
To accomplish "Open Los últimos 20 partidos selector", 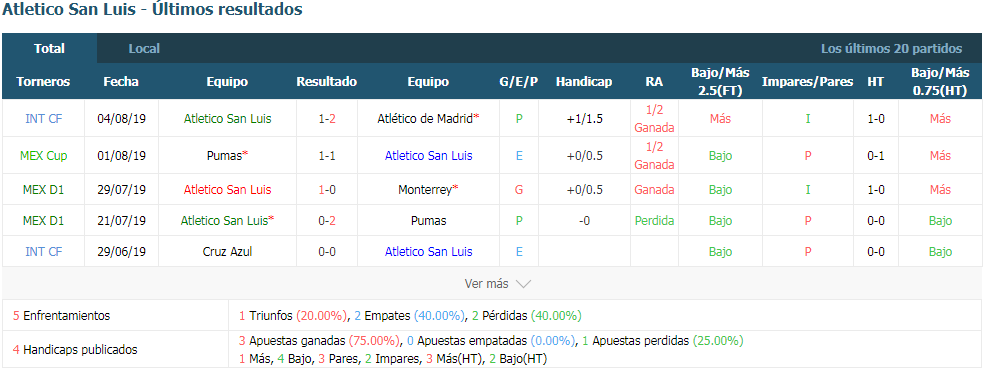I will (891, 48).
